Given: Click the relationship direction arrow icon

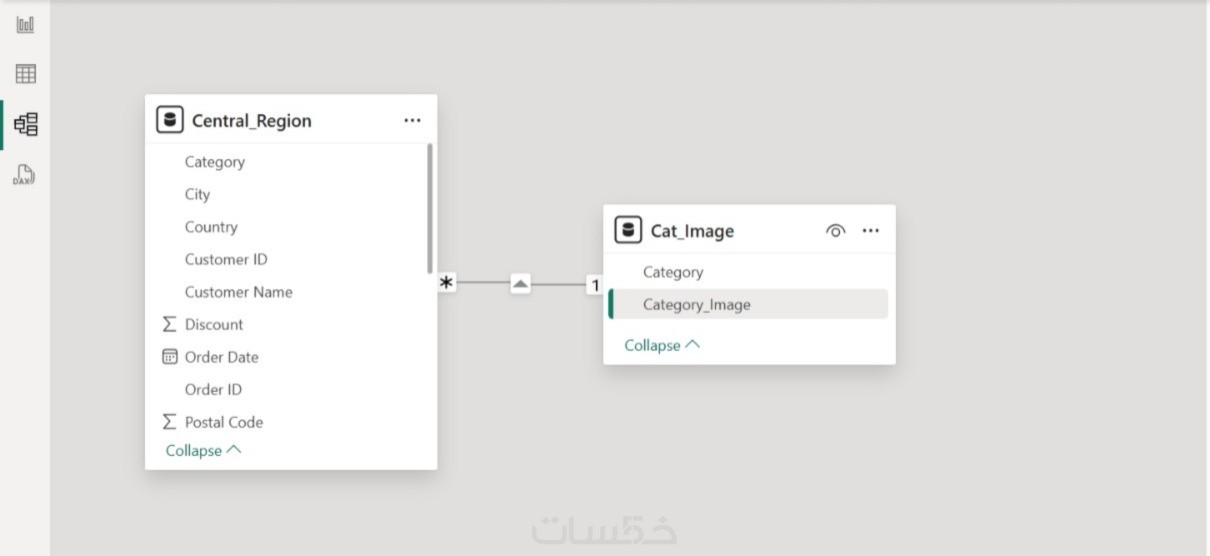Looking at the screenshot, I should [520, 284].
